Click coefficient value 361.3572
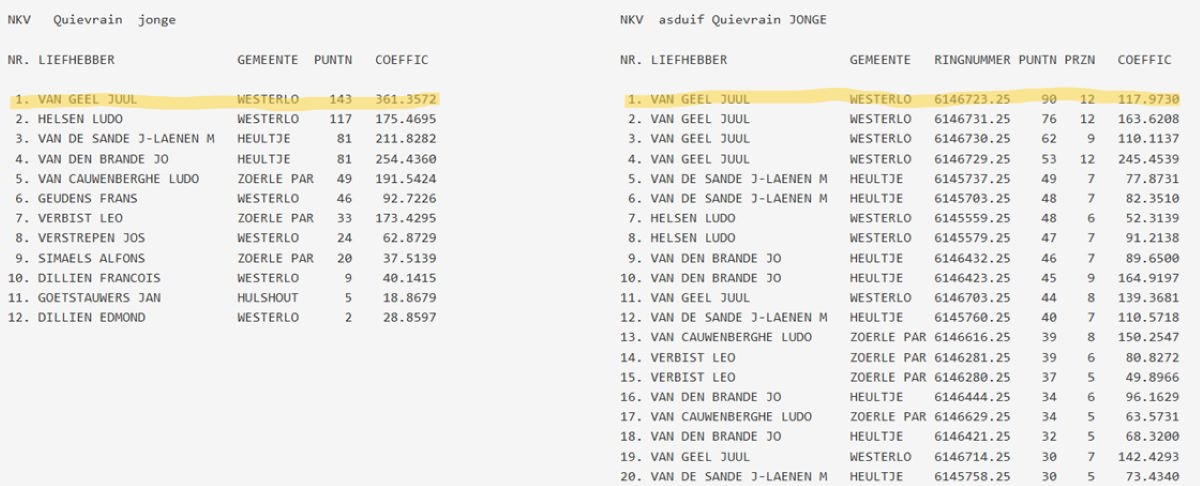Viewport: 1200px width, 486px height. pyautogui.click(x=406, y=100)
